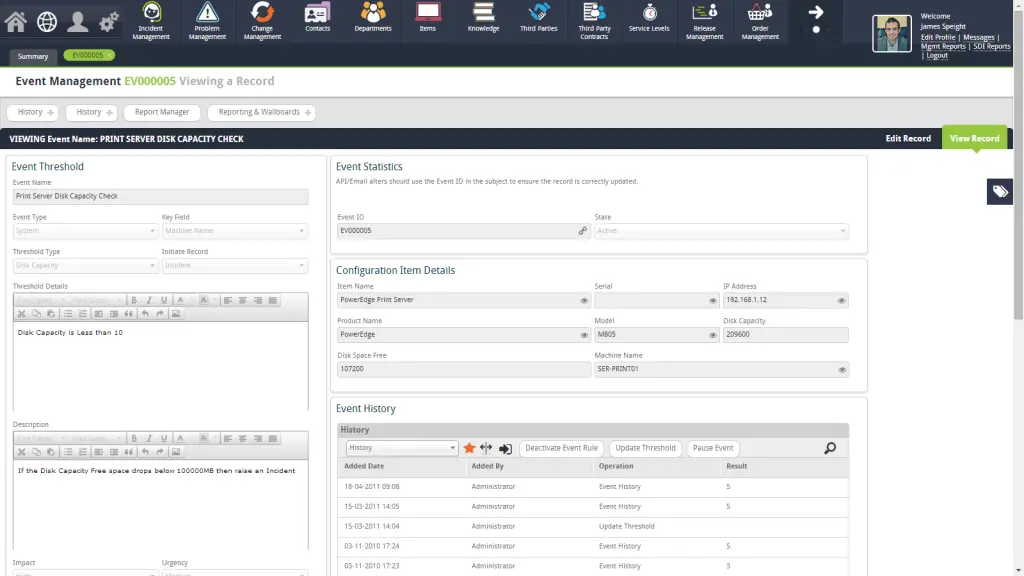Screen dimensions: 1024x576
Task: Open the Service Levels module
Action: point(649,18)
